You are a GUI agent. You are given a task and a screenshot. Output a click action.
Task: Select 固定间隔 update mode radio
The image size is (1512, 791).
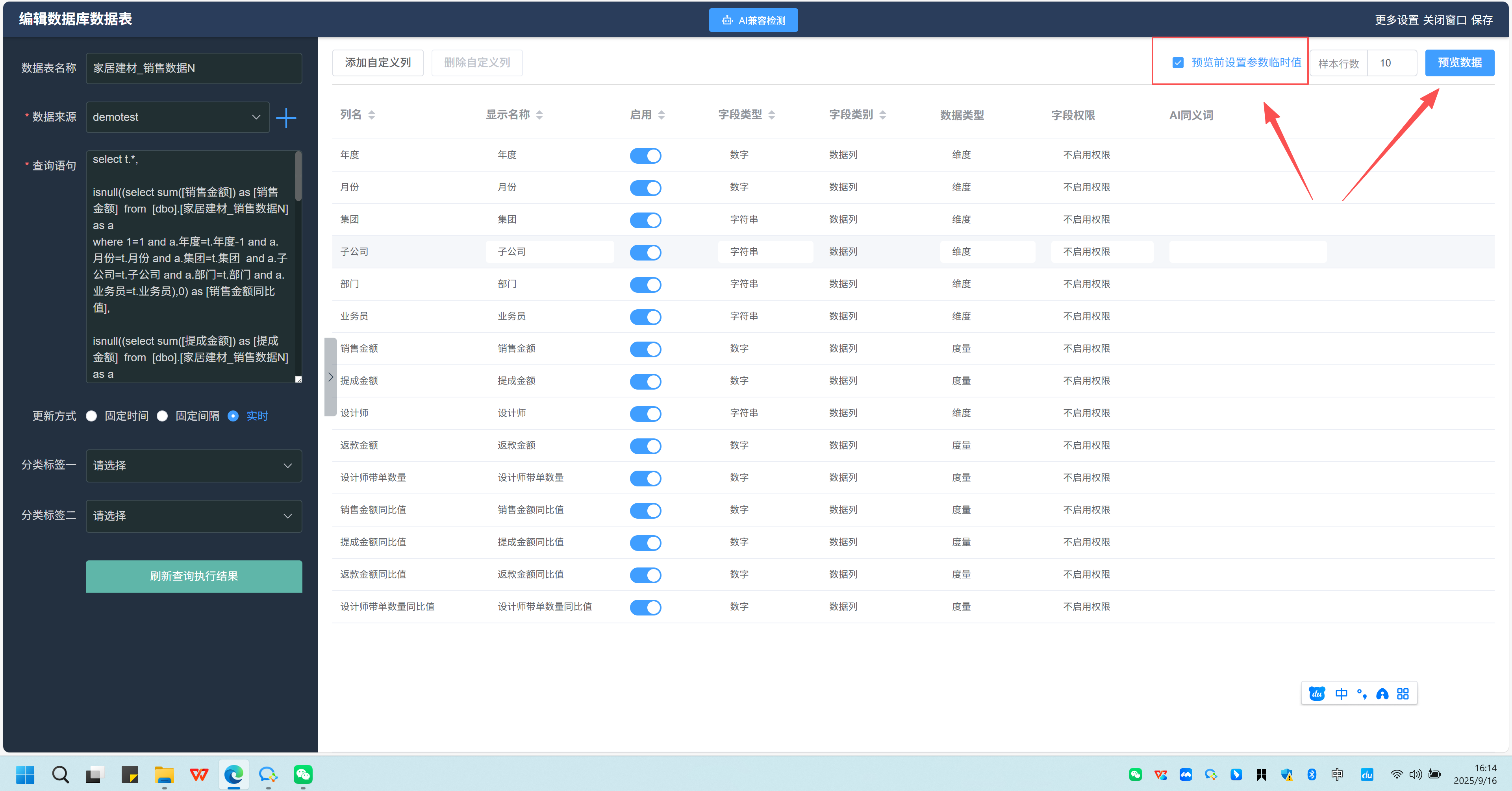point(162,416)
